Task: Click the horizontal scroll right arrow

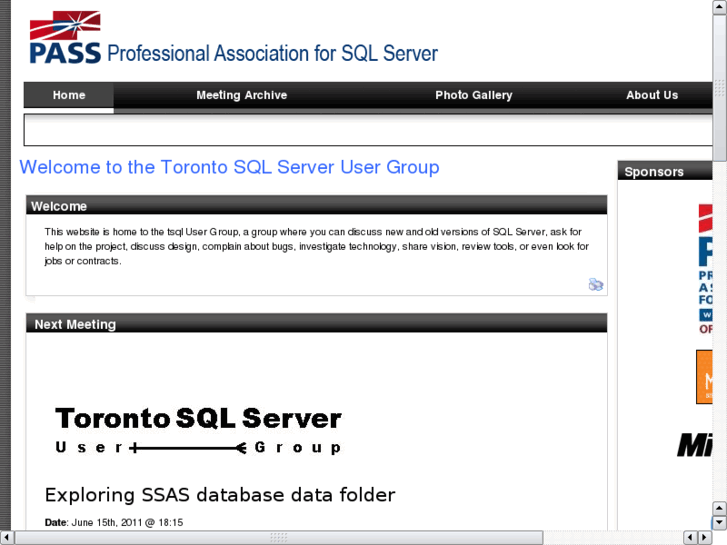Action: tap(704, 538)
